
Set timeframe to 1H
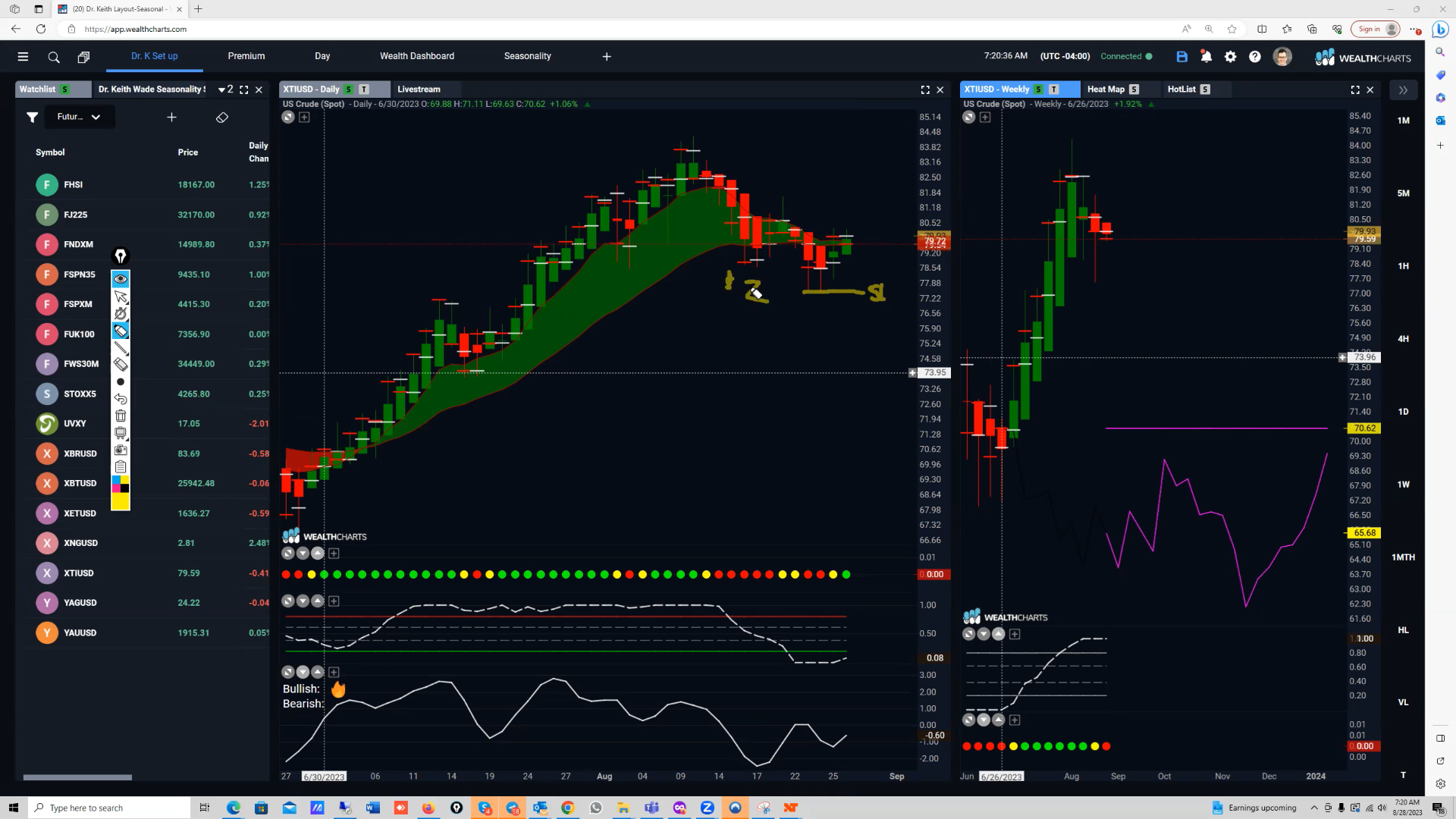click(x=1403, y=266)
